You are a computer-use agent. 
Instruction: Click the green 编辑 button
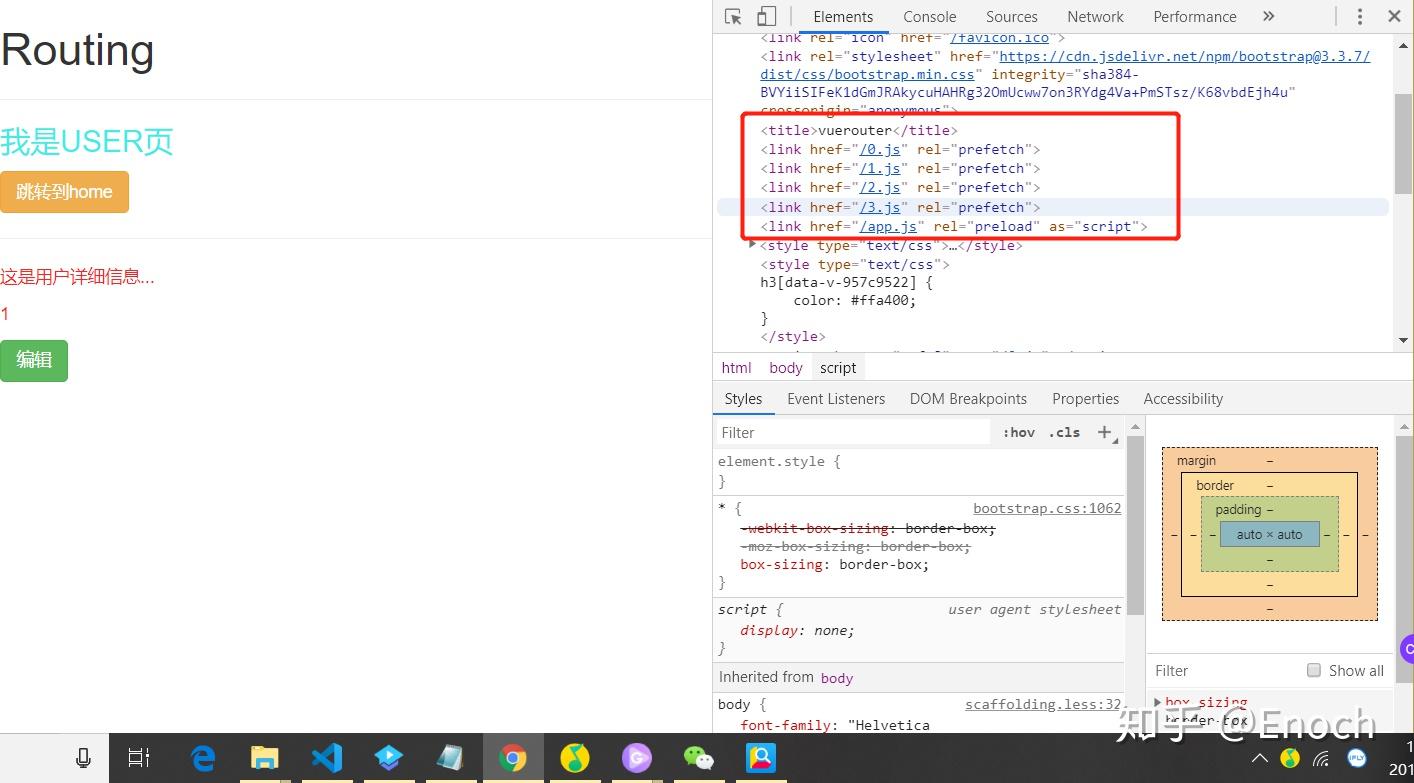34,360
